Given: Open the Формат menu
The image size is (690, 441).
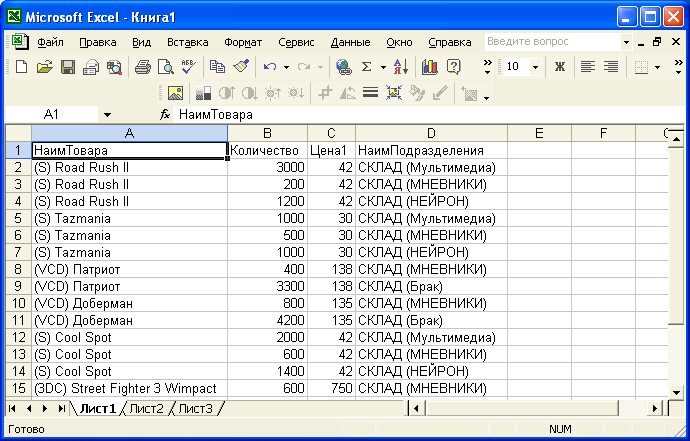Looking at the screenshot, I should [243, 42].
